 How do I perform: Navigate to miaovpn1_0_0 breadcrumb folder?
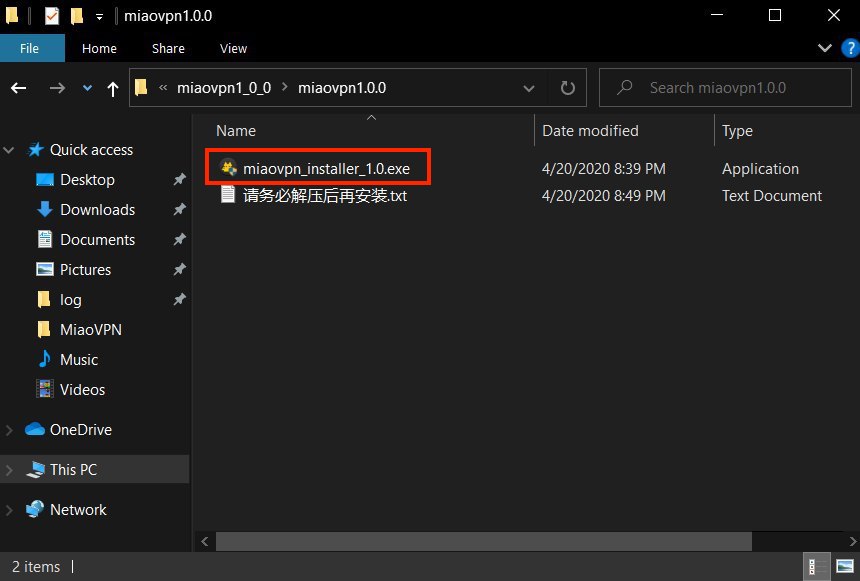[x=223, y=87]
